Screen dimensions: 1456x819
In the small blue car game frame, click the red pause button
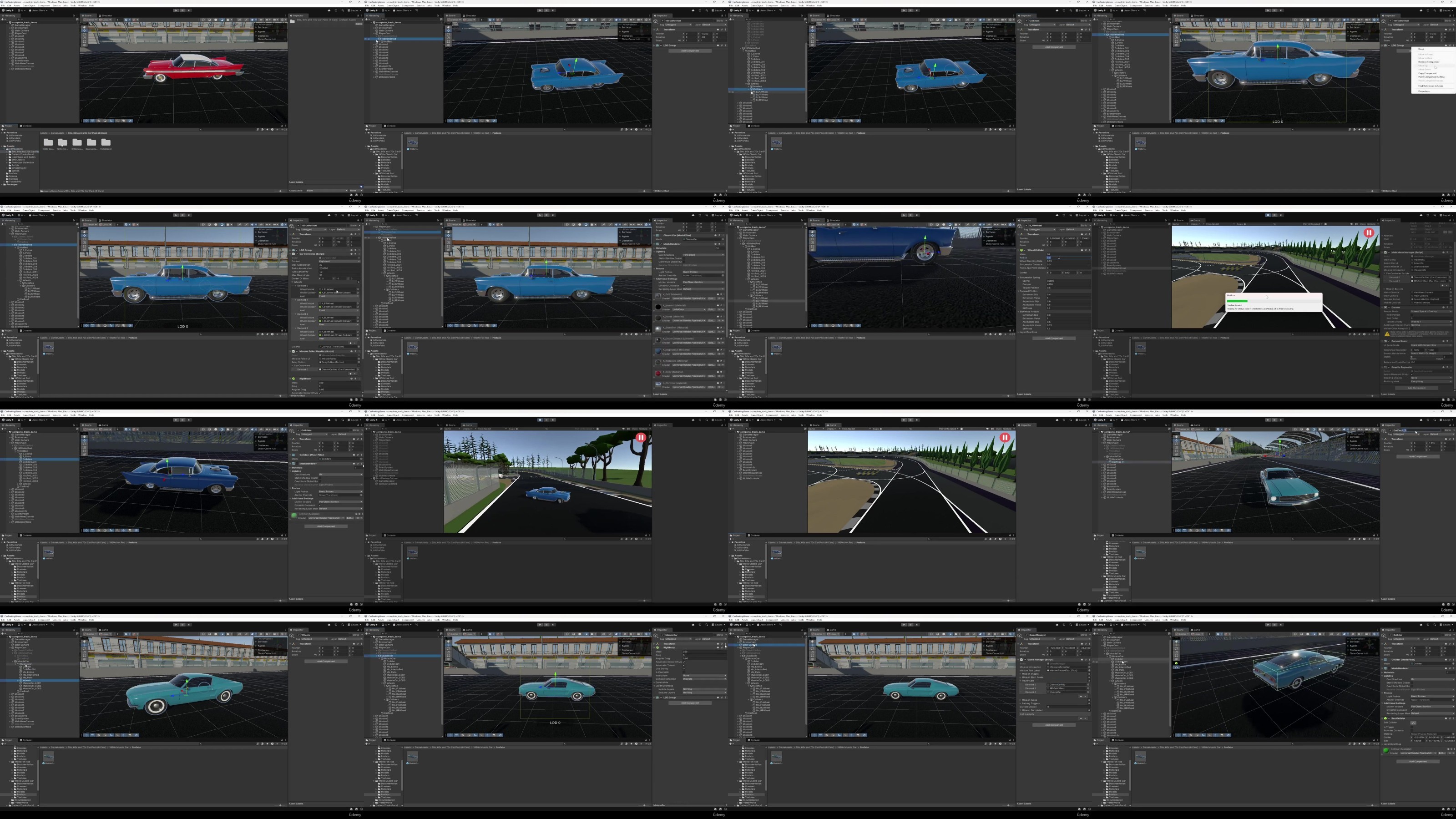click(640, 437)
